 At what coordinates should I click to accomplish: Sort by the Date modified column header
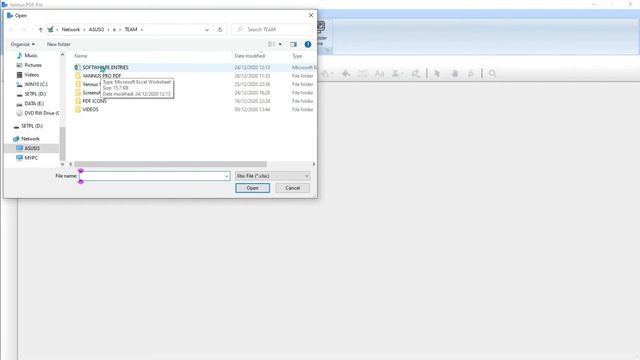(x=250, y=56)
